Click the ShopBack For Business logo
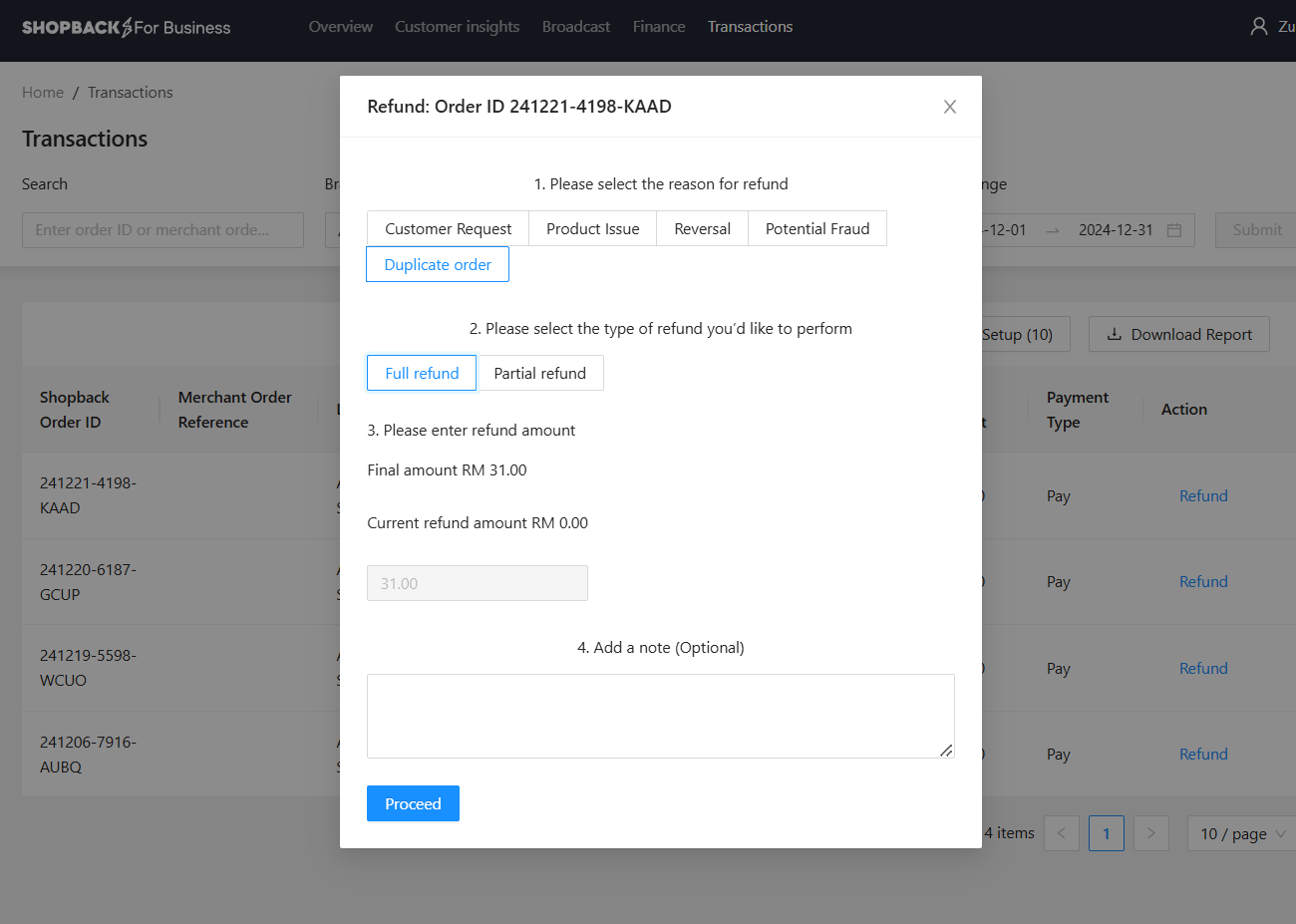The width and height of the screenshot is (1296, 924). (126, 27)
